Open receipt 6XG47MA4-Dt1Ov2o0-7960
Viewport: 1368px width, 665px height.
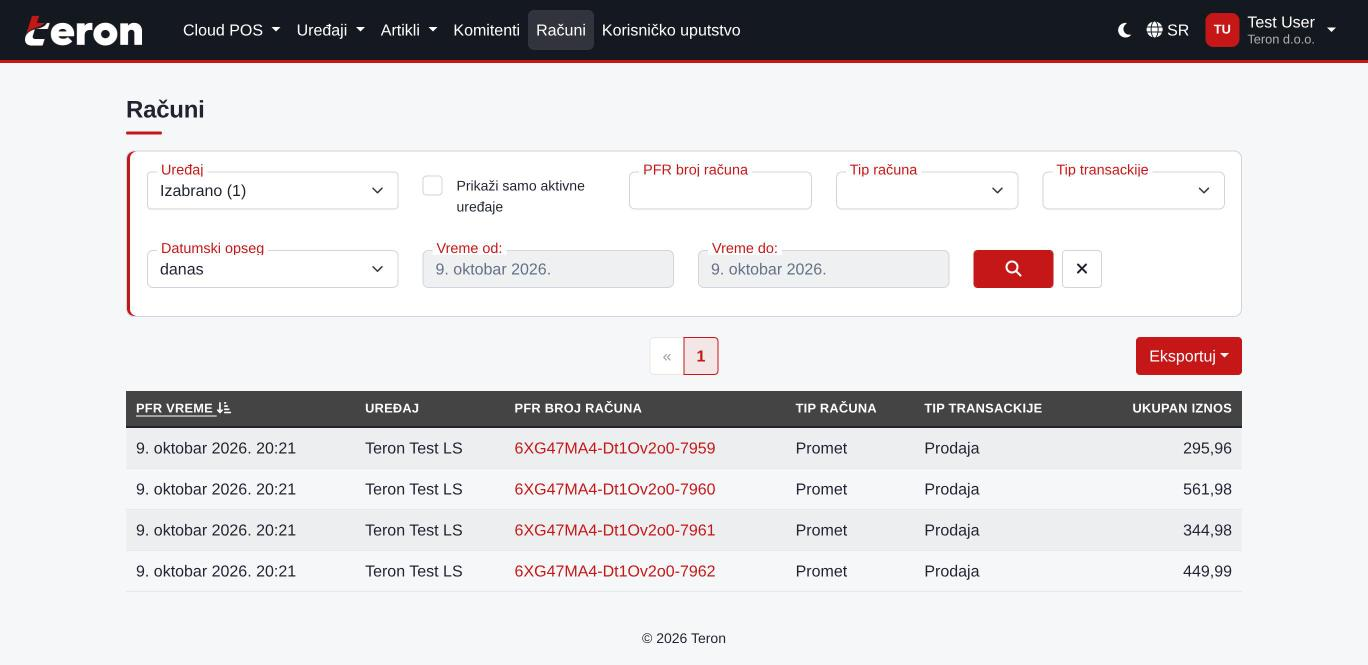coord(615,489)
